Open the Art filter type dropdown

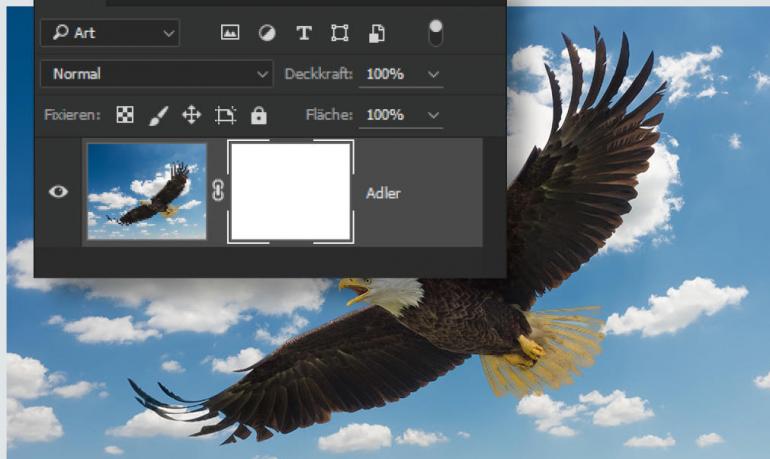110,33
